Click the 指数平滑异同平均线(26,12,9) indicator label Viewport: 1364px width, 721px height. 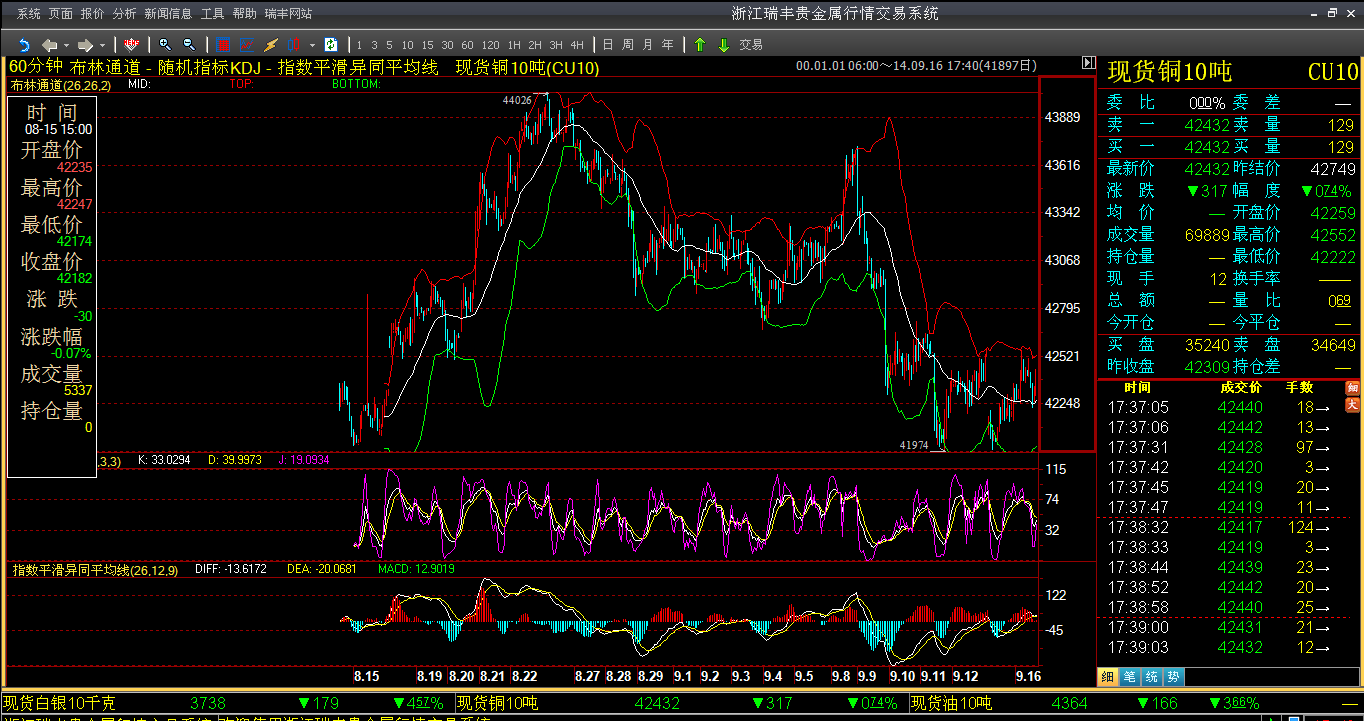click(96, 569)
